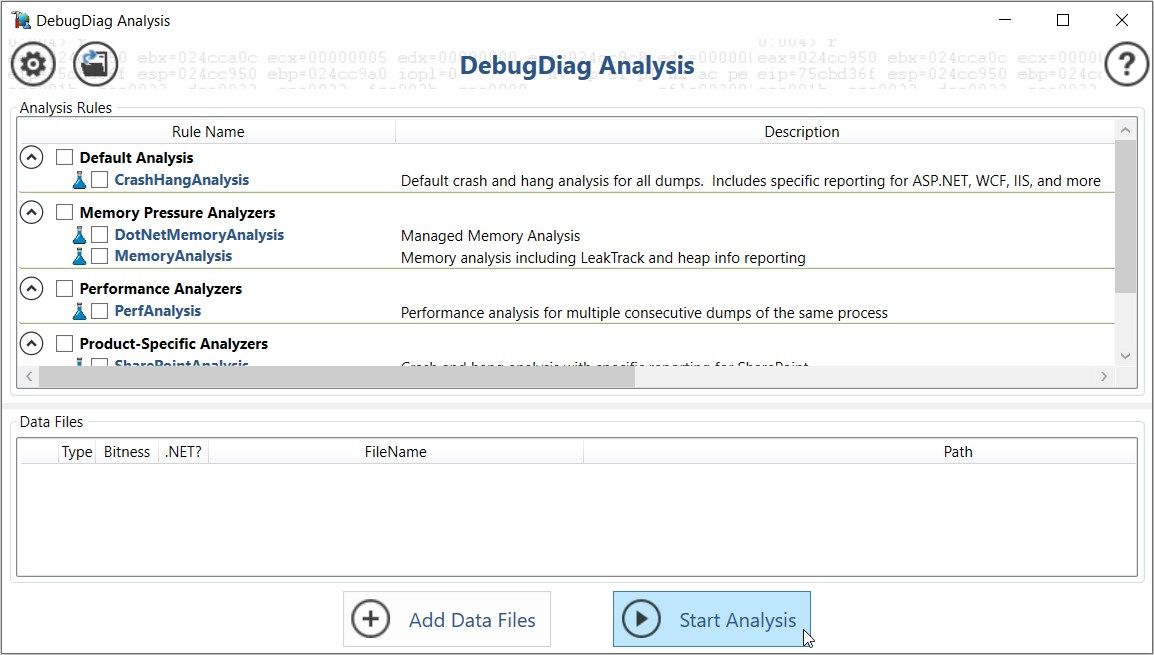1154x655 pixels.
Task: Click the horizontal scrollbar right arrow
Action: 1104,377
